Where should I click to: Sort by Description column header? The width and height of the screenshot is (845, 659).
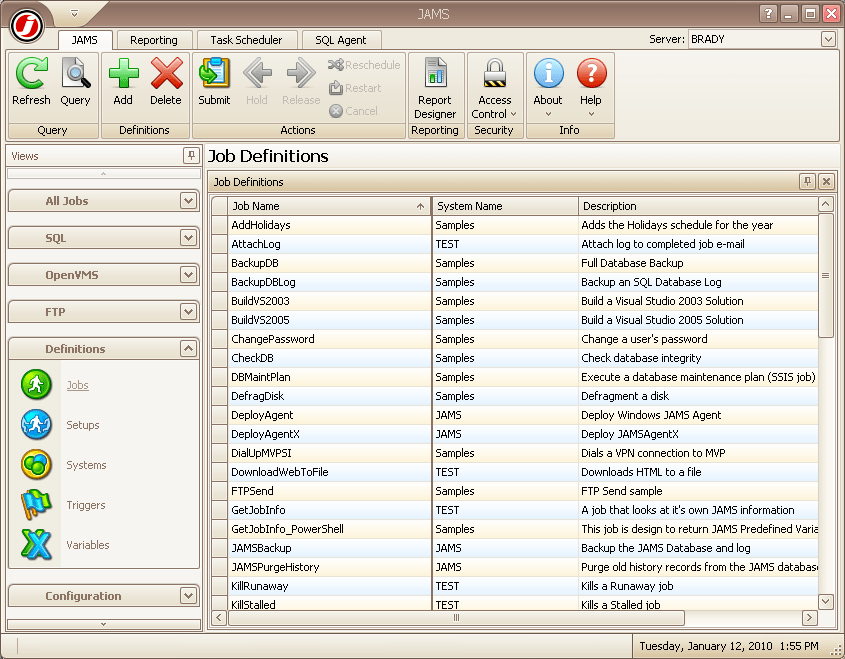pyautogui.click(x=698, y=206)
